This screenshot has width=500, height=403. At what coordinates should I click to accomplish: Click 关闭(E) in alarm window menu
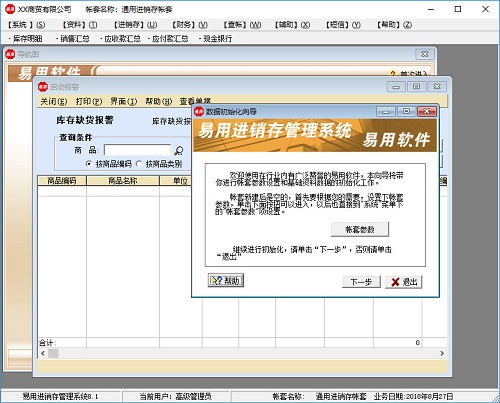[x=54, y=101]
